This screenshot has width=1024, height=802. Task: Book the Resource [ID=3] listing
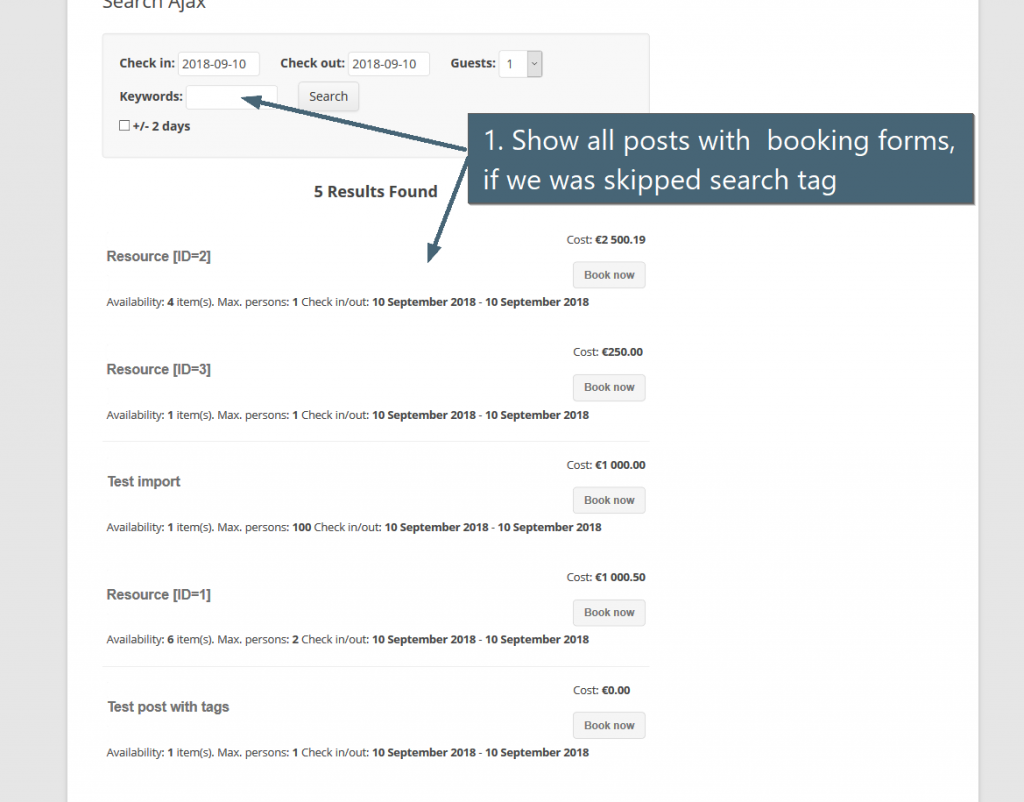coord(608,387)
